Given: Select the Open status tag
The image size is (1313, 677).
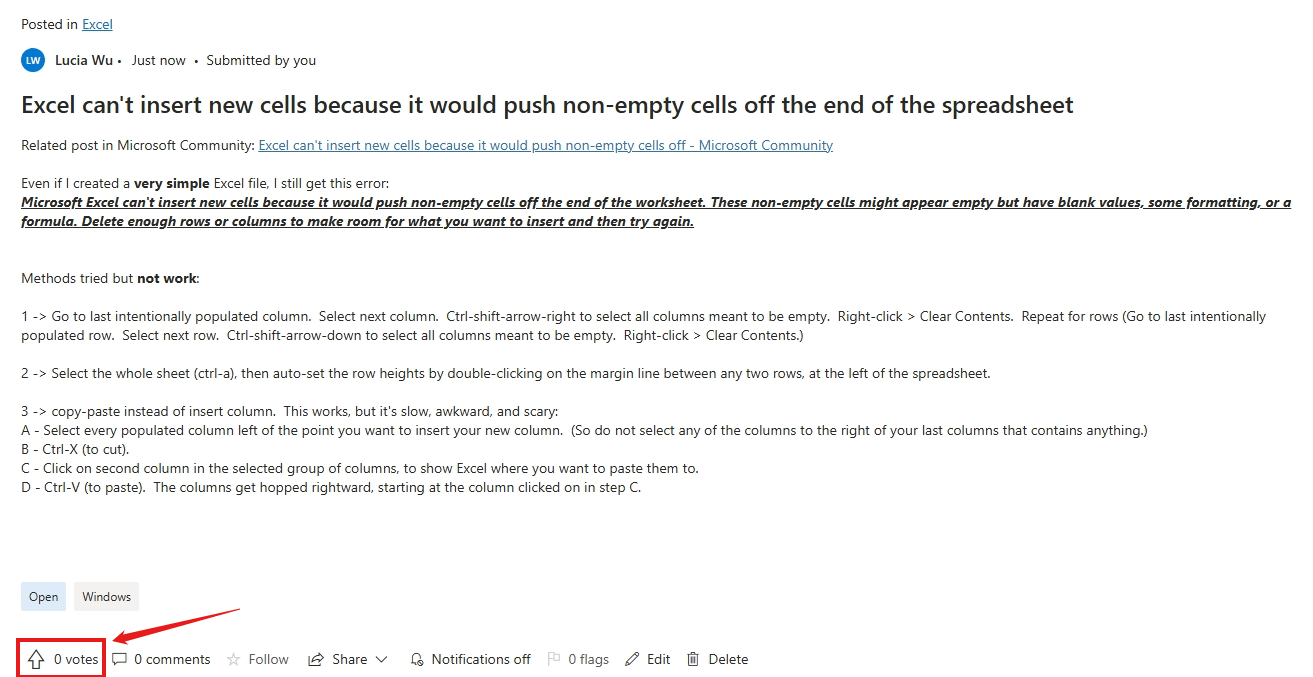Looking at the screenshot, I should tap(43, 597).
